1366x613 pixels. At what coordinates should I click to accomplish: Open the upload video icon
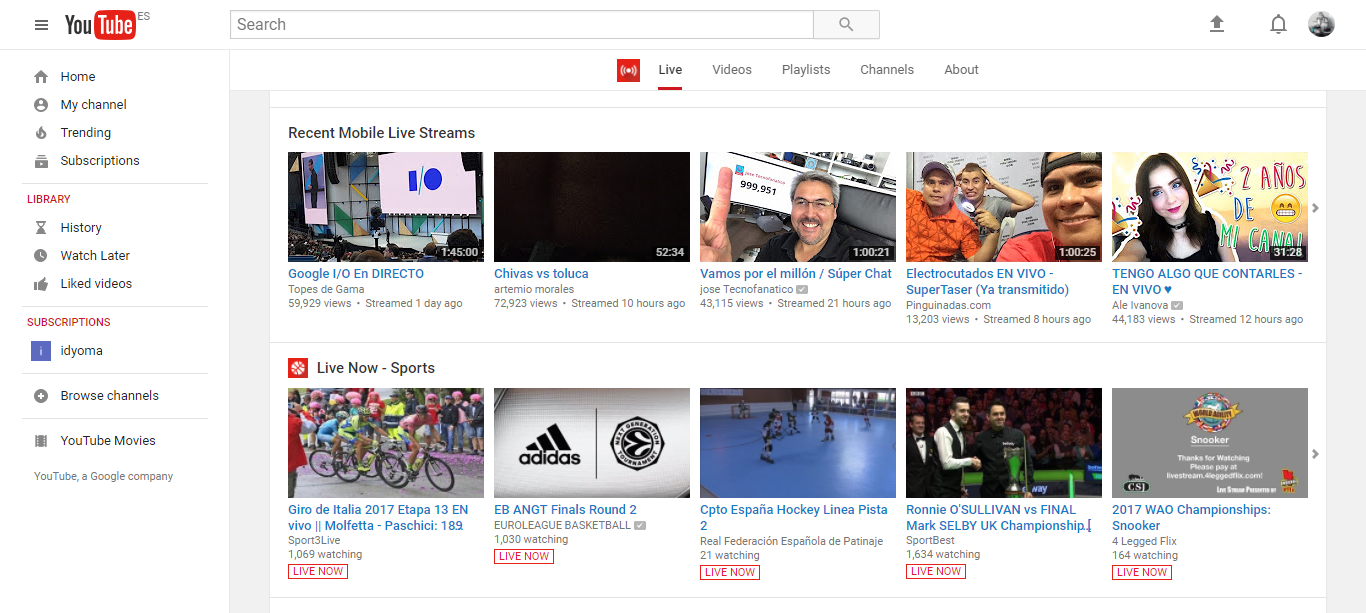(1217, 25)
